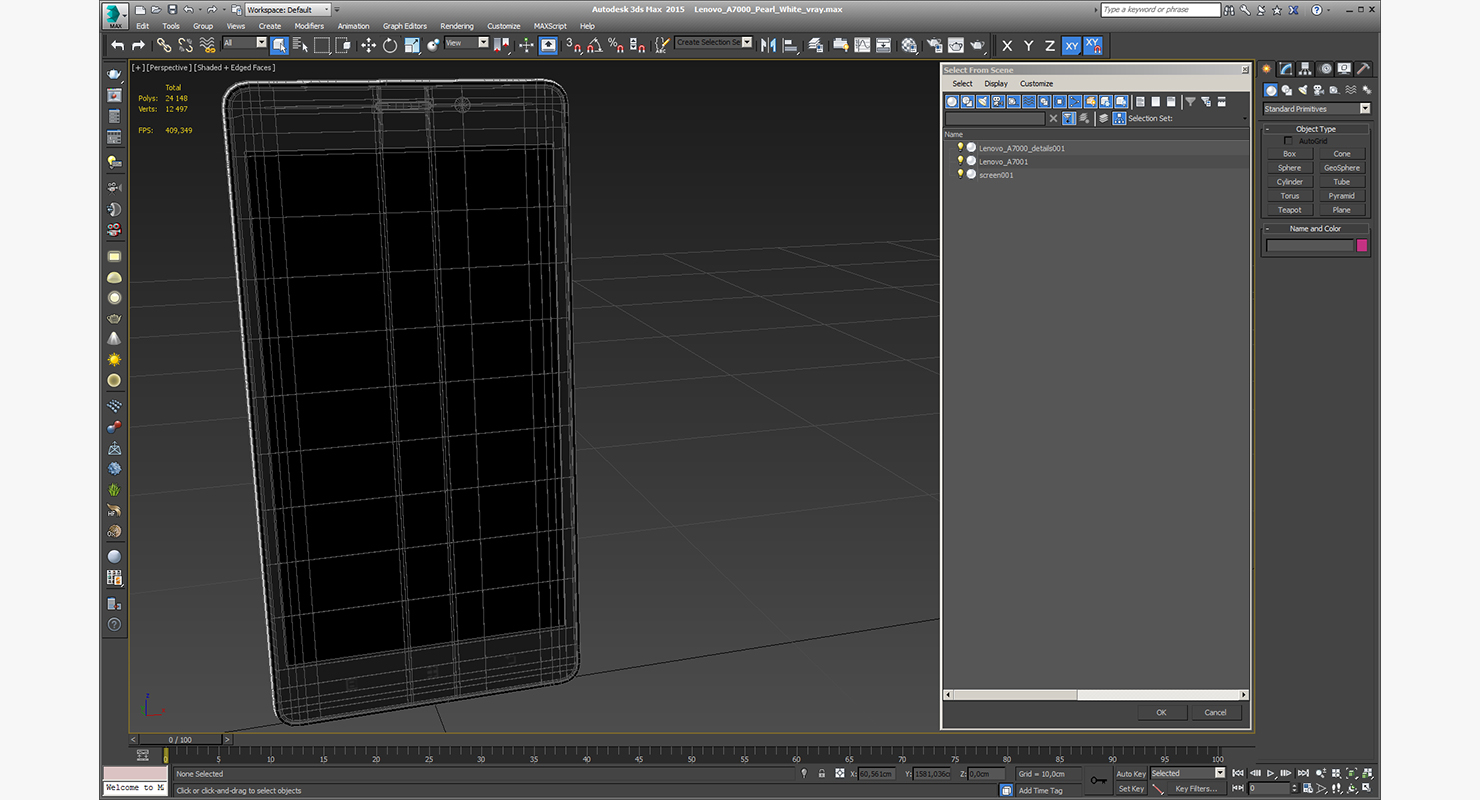Open the Modifiers menu
The image size is (1480, 800).
click(x=309, y=26)
